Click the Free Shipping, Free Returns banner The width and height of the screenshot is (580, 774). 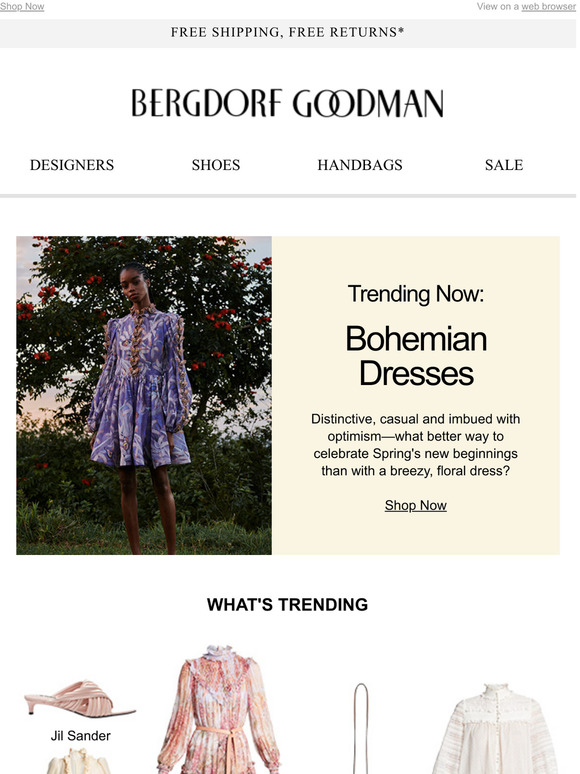coord(288,33)
